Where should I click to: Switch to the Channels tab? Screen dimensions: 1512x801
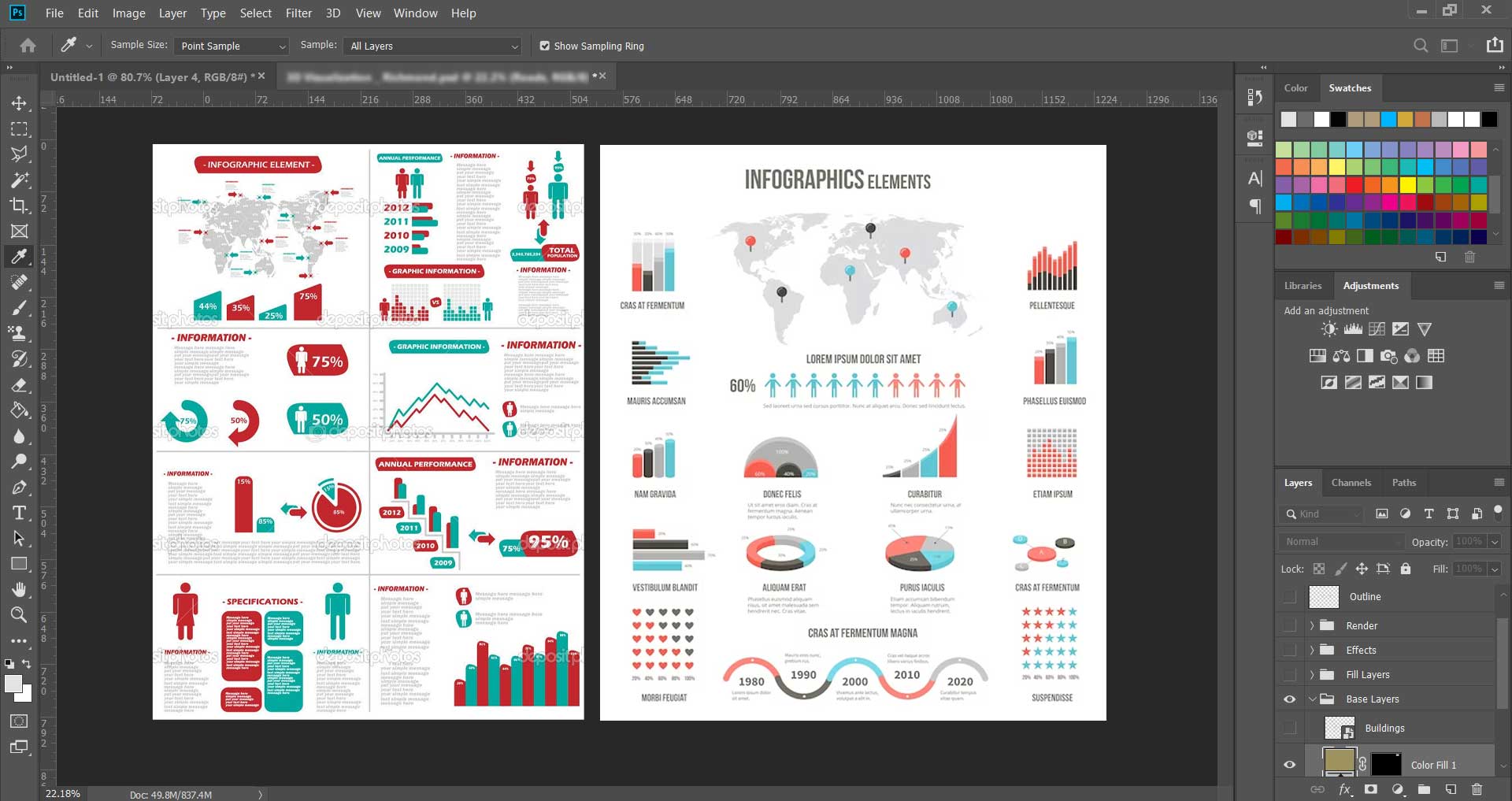click(x=1351, y=483)
